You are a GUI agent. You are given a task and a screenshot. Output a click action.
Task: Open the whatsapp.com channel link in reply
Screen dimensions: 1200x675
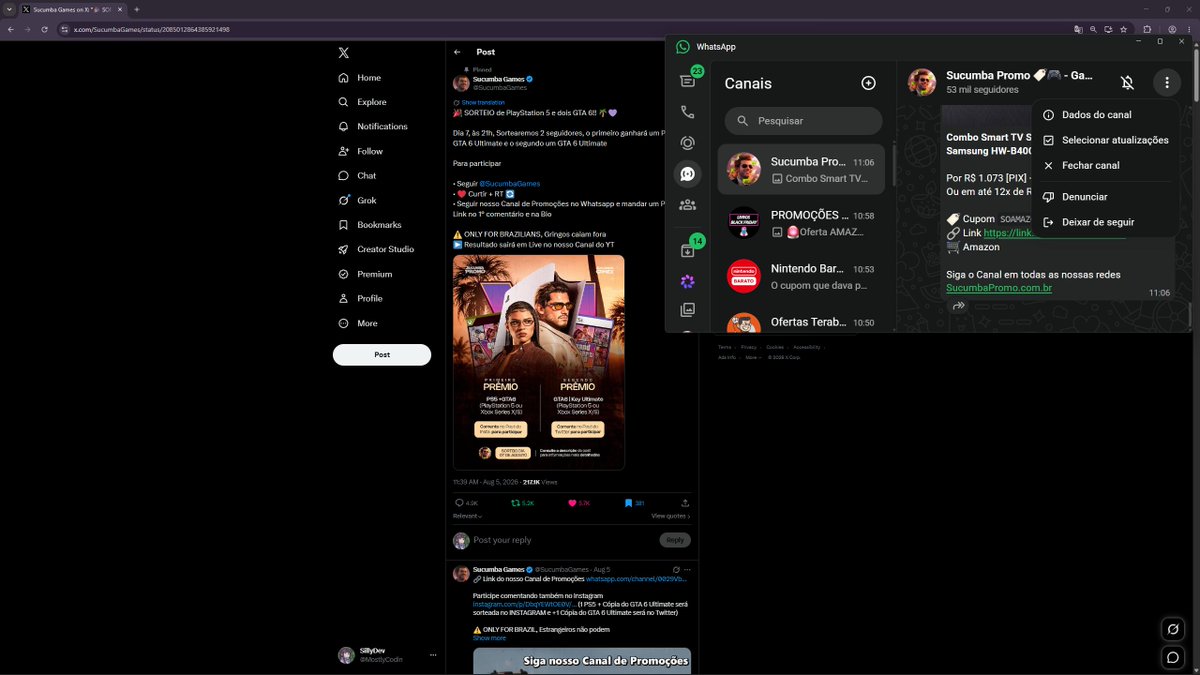pos(636,579)
